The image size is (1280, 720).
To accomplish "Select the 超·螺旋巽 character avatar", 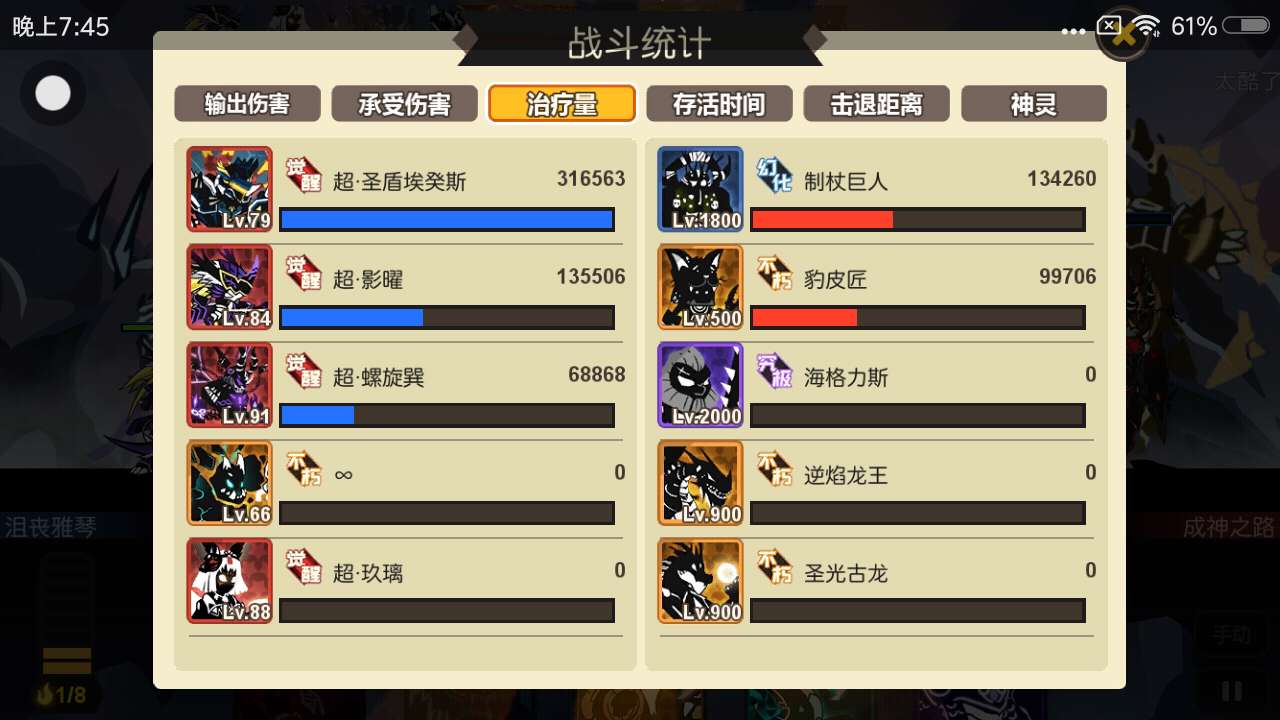I will click(229, 385).
